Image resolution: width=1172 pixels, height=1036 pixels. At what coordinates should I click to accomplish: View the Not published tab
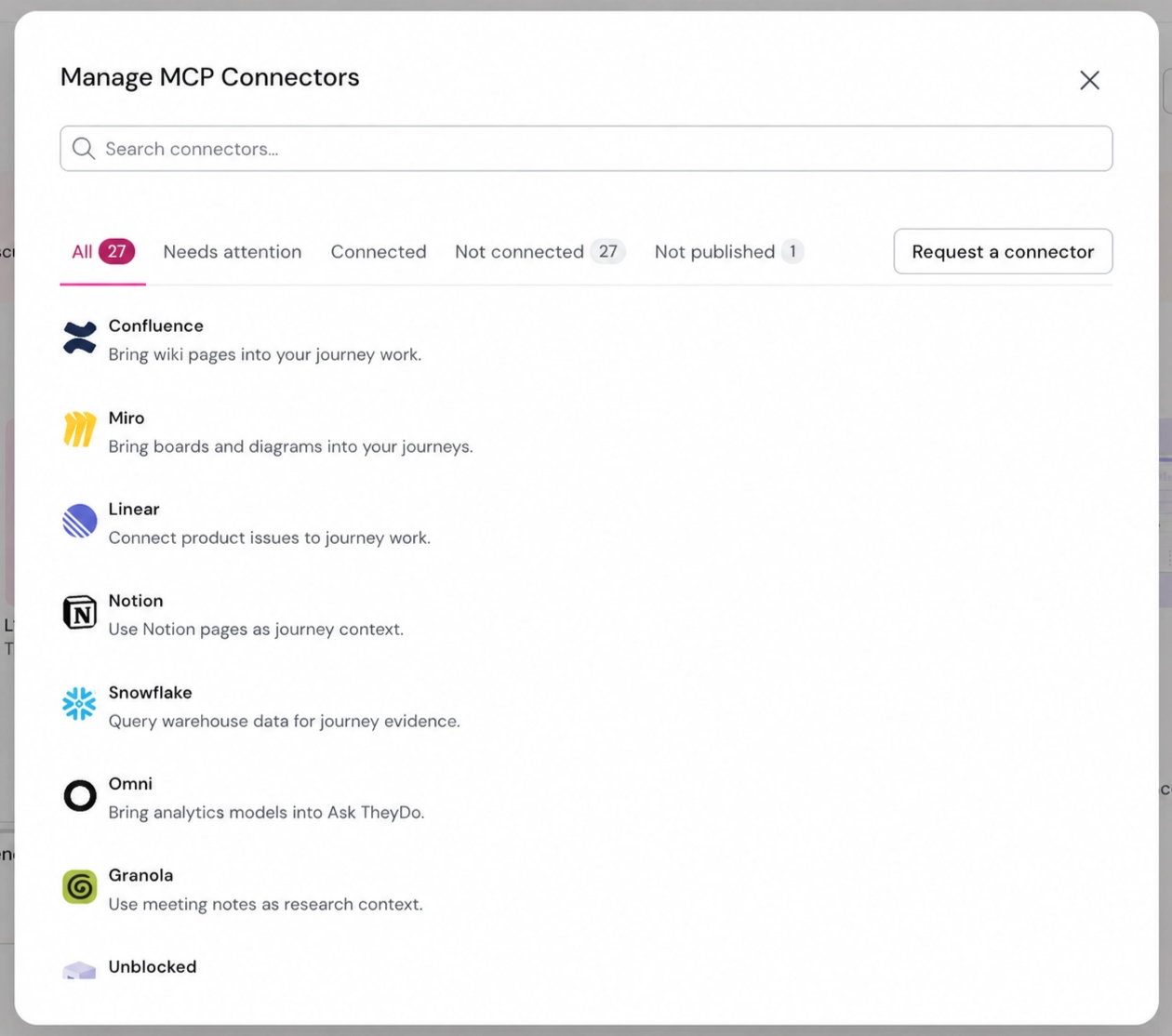[729, 252]
